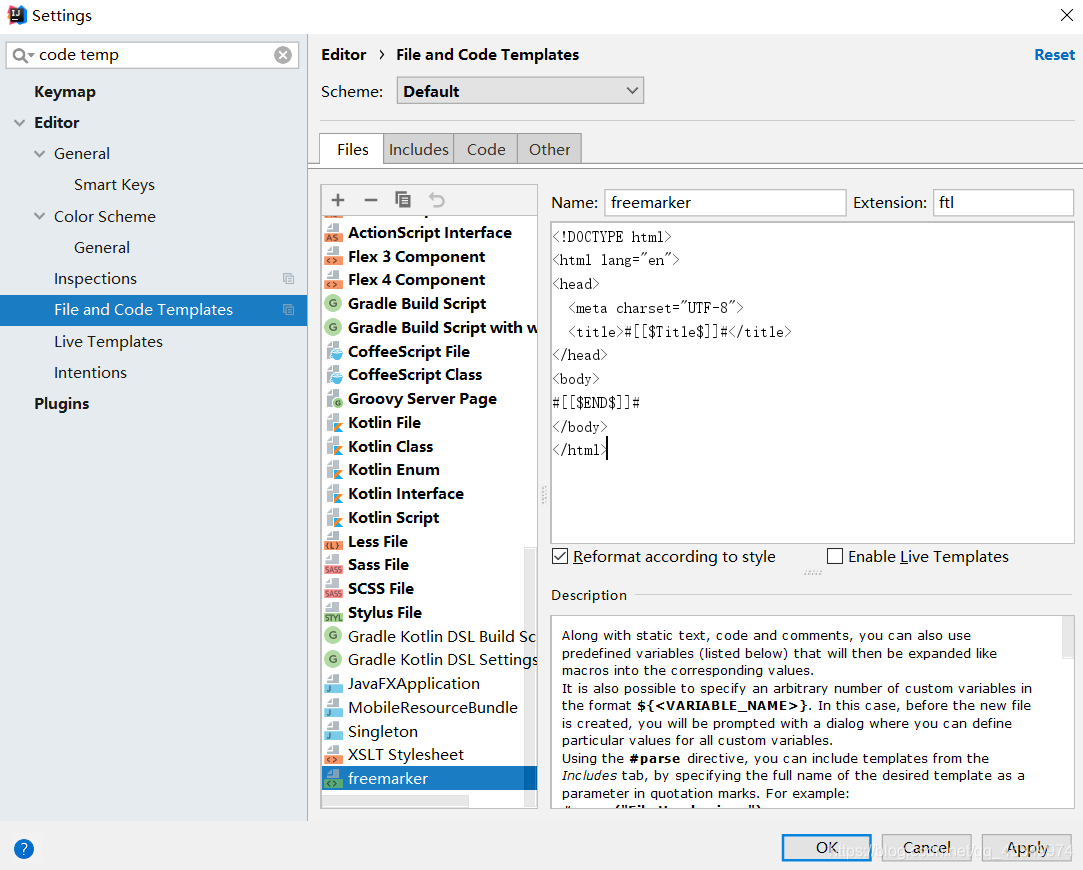The image size is (1083, 870).
Task: Click the Gradle Build Script G icon
Action: [334, 303]
